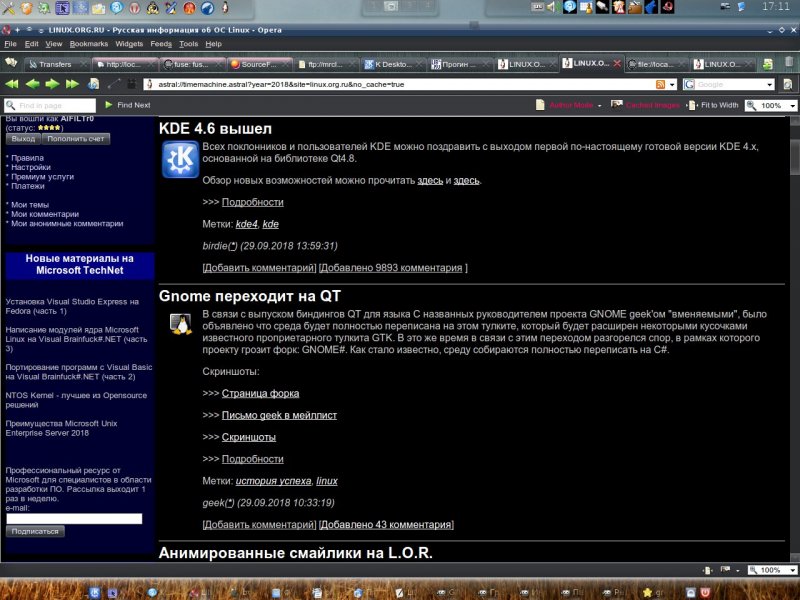Click the Пополнить счет button
The image size is (800, 600).
(76, 139)
